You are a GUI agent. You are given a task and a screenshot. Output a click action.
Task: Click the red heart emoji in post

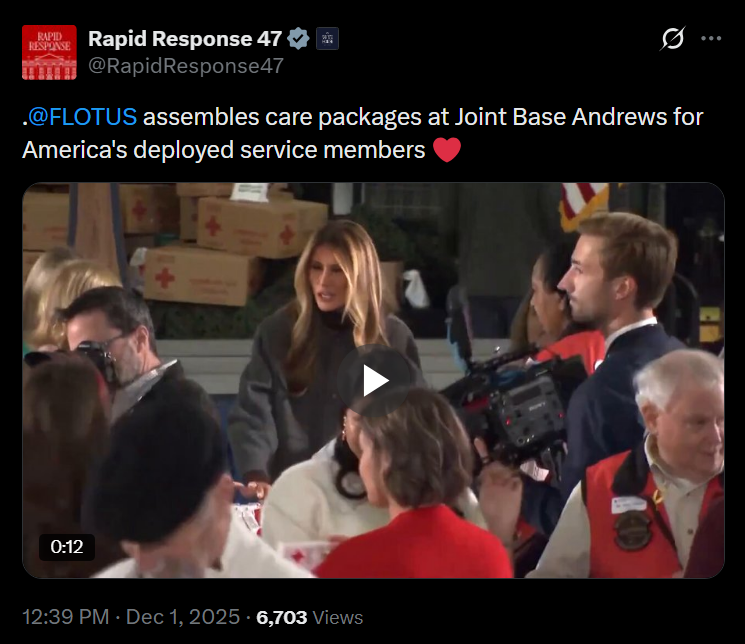(447, 150)
